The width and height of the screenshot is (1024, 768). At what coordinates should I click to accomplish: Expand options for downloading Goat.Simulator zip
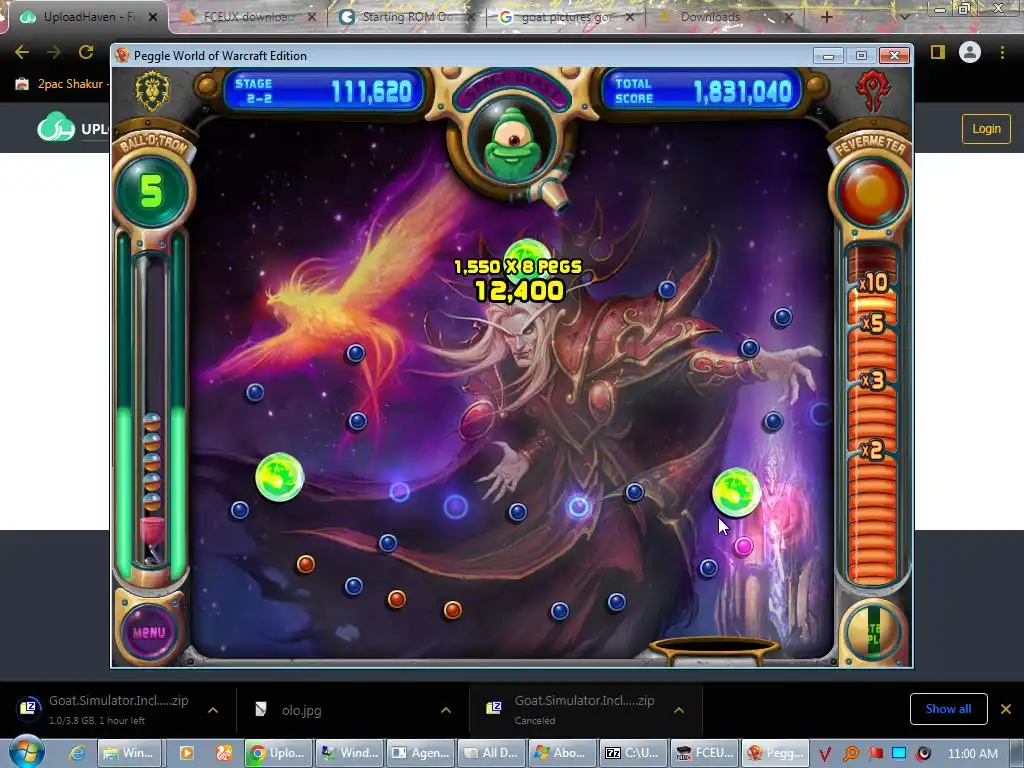(213, 710)
